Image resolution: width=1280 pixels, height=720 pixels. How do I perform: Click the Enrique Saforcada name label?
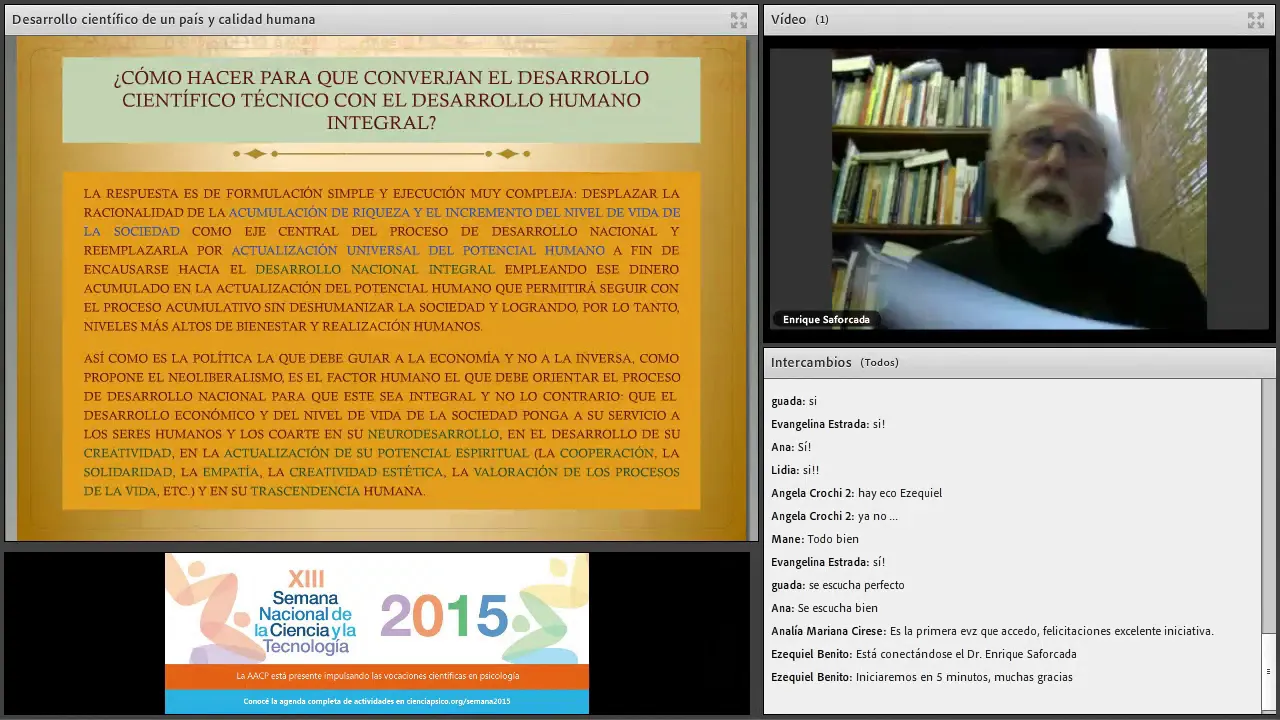point(826,320)
